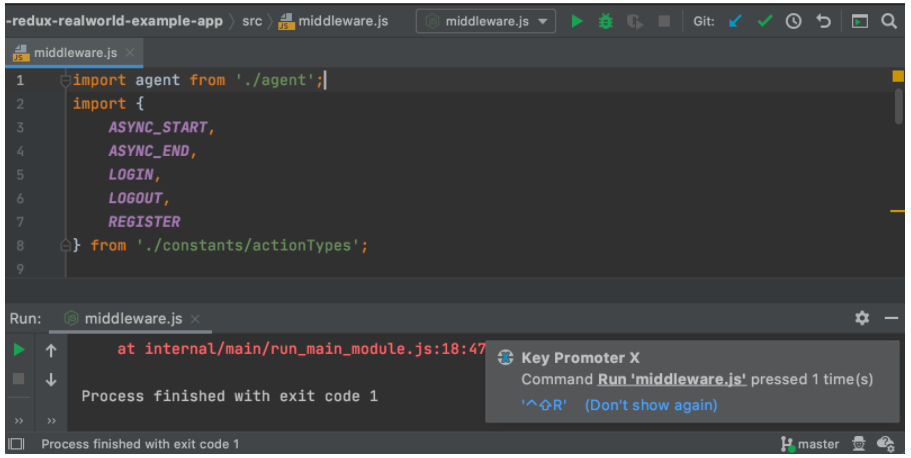The height and width of the screenshot is (458, 911).
Task: Open search with the magnifier icon
Action: coord(888,21)
